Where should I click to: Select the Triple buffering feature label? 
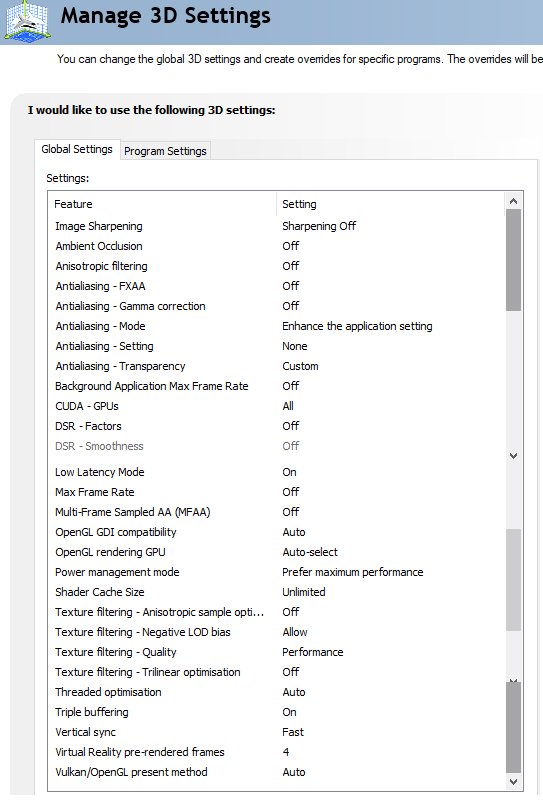tap(92, 712)
